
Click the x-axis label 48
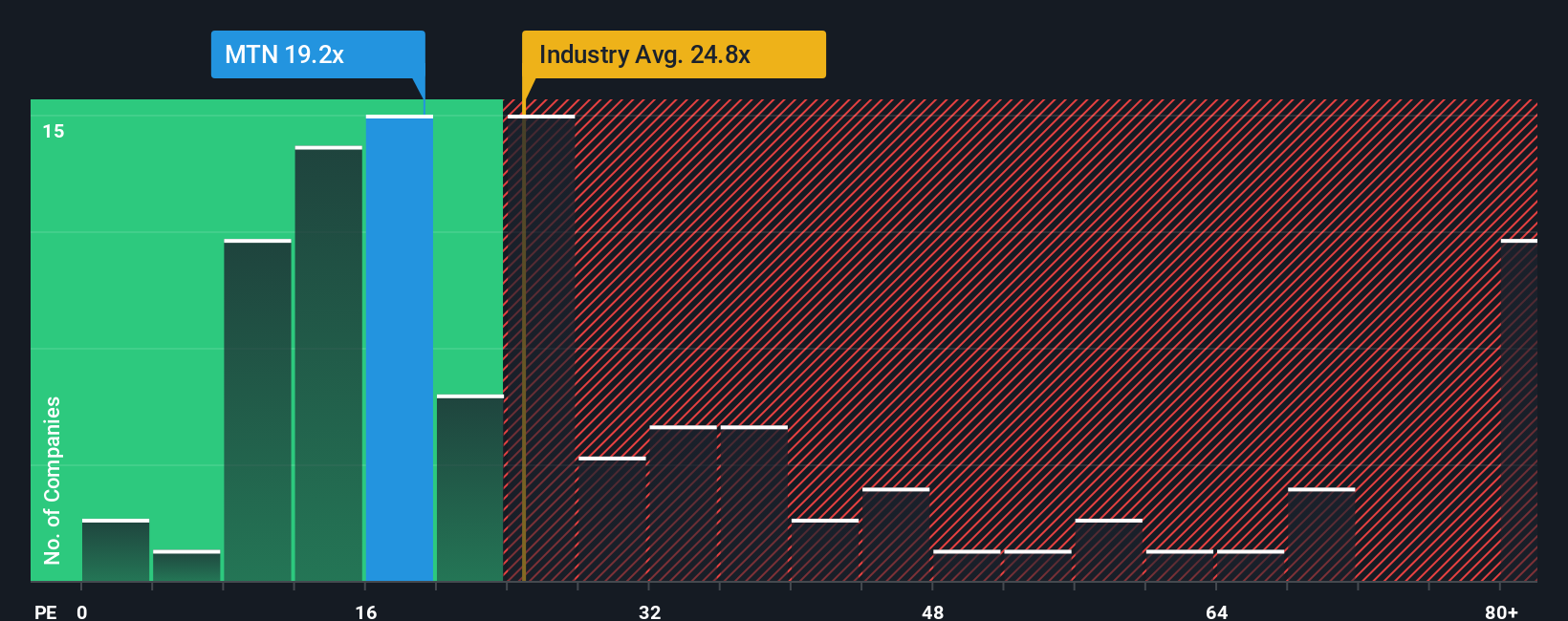pyautogui.click(x=933, y=611)
